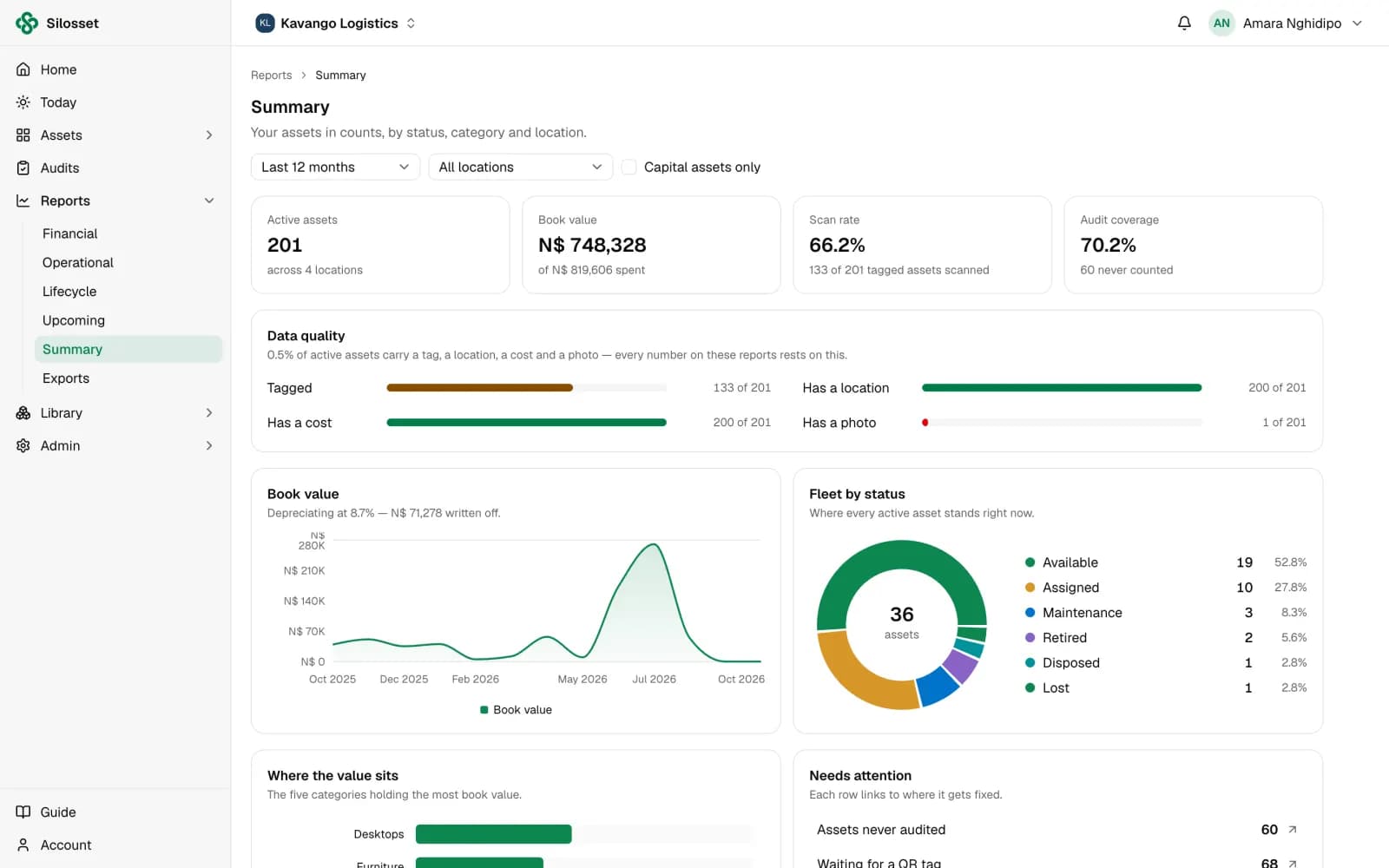1389x868 pixels.
Task: Collapse the Reports section chevron
Action: pyautogui.click(x=209, y=201)
